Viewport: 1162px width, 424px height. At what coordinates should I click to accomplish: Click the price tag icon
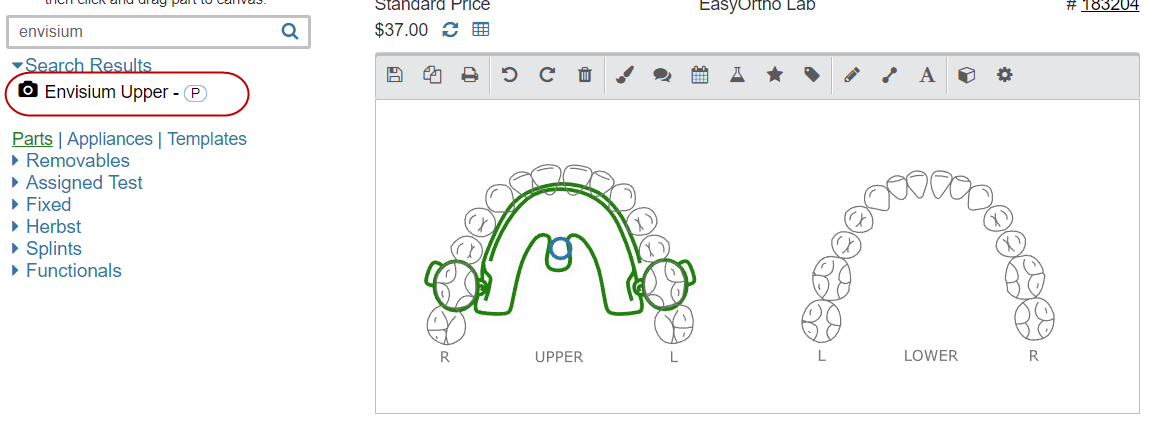pos(812,74)
